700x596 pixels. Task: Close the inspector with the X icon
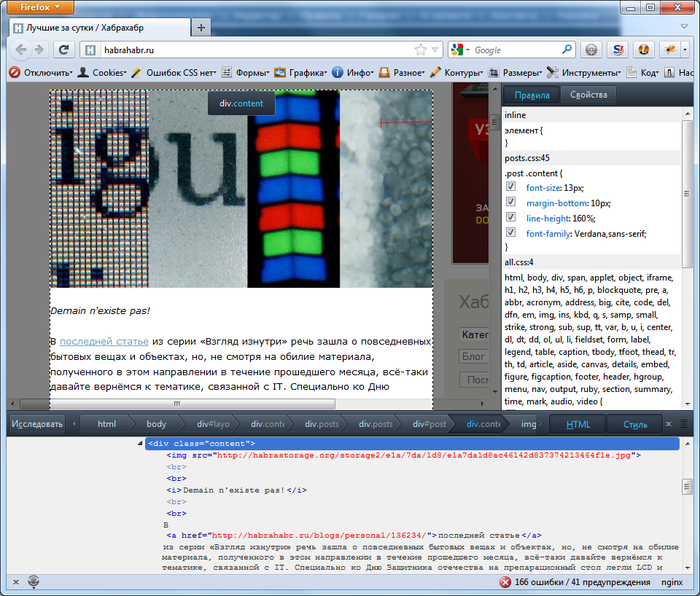pyautogui.click(x=668, y=424)
